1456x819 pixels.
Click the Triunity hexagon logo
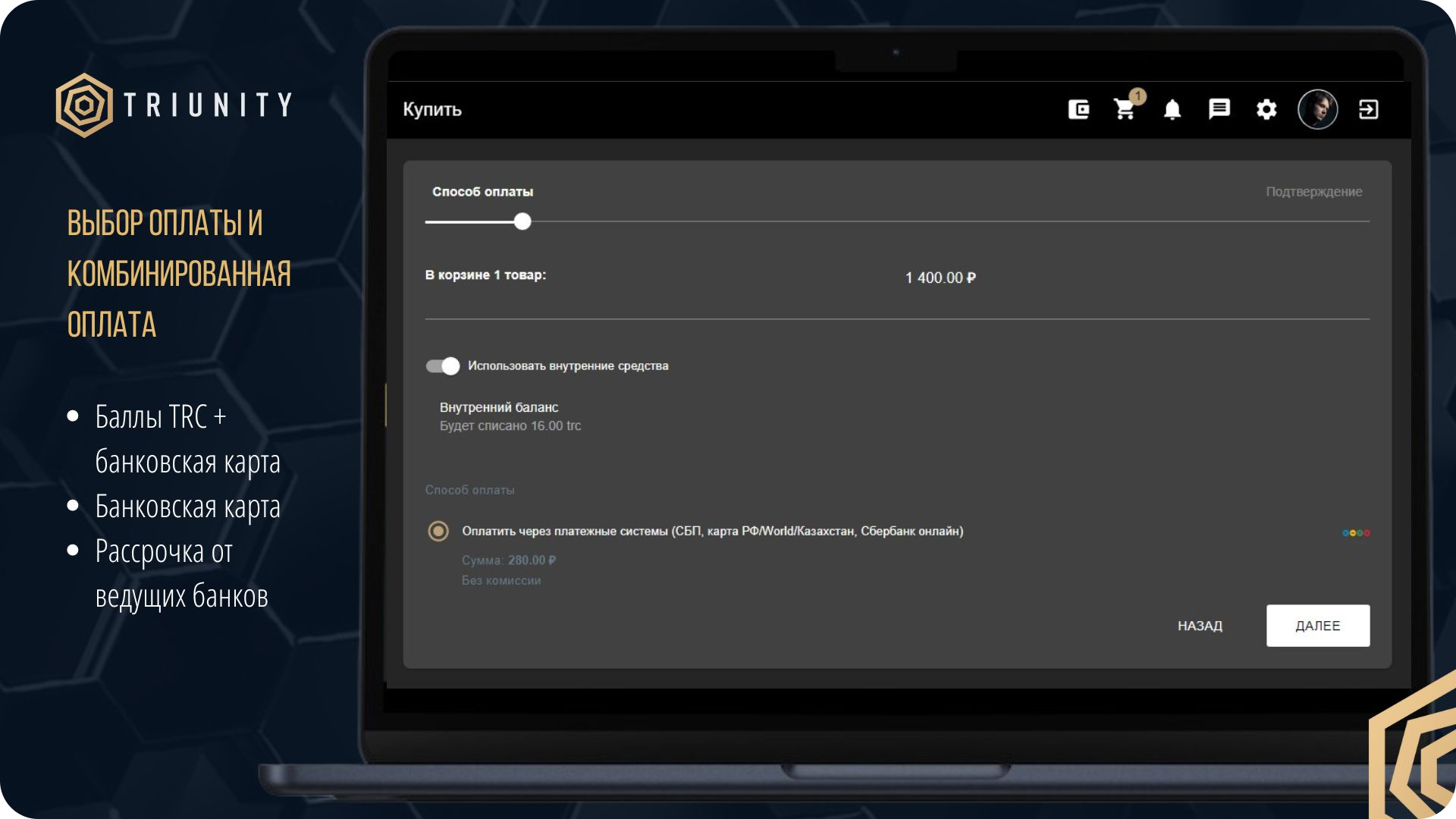click(84, 105)
